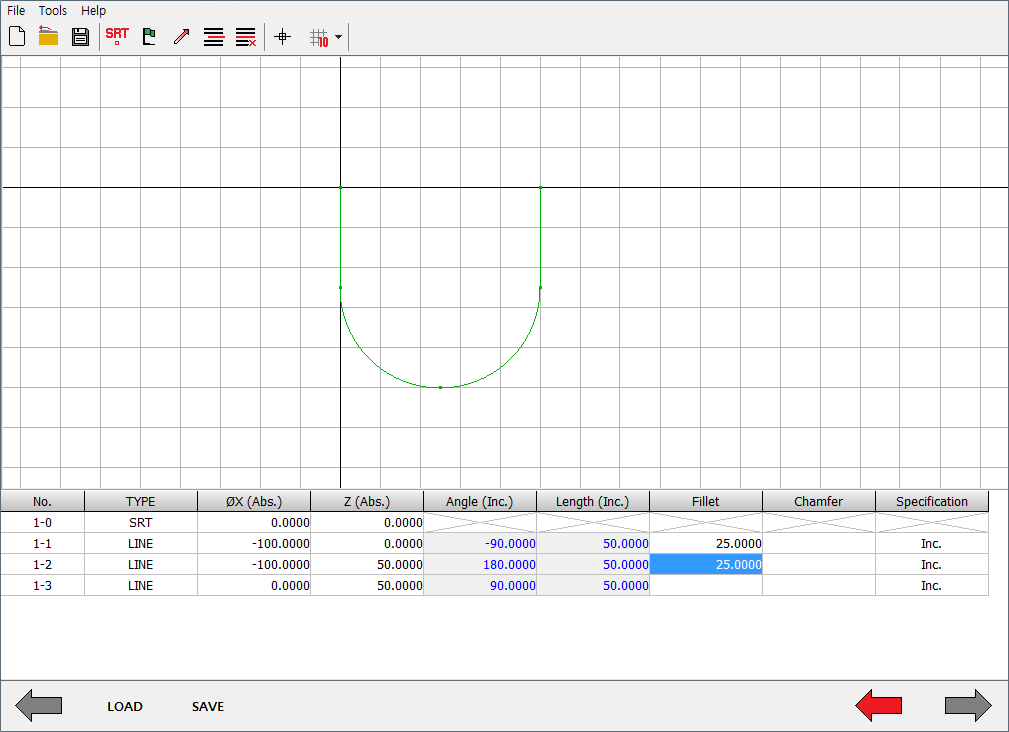This screenshot has height=732, width=1009.
Task: Click the Inc. specification cell in row 1-3
Action: coord(932,585)
